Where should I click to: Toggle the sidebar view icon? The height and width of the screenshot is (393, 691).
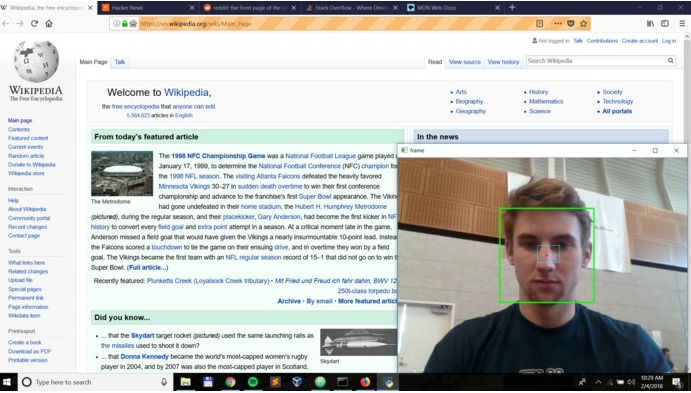pos(665,23)
